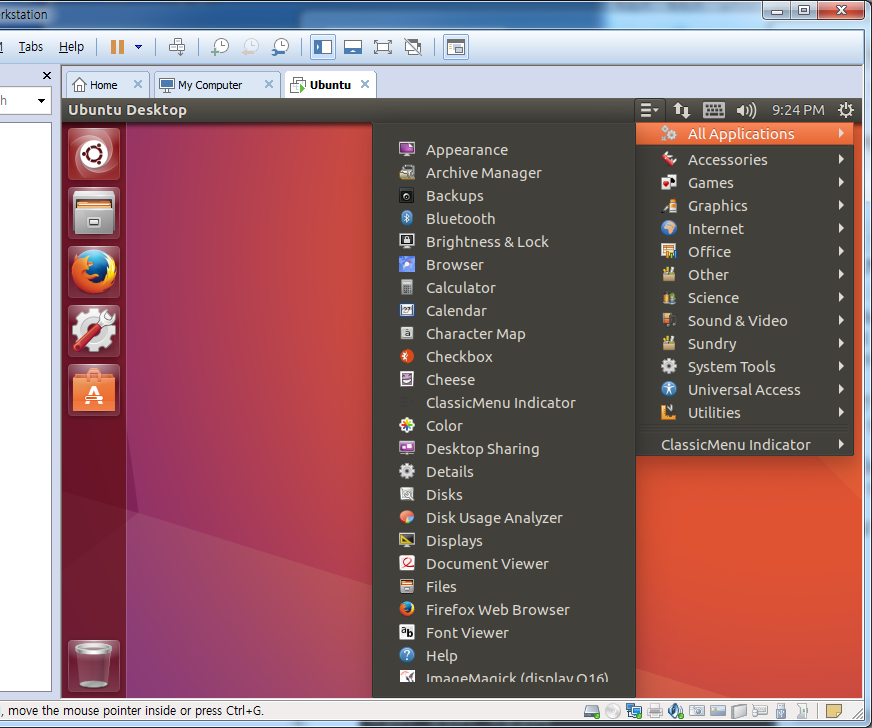Launch Firefox from the Unity launcher
The height and width of the screenshot is (728, 872).
[94, 272]
